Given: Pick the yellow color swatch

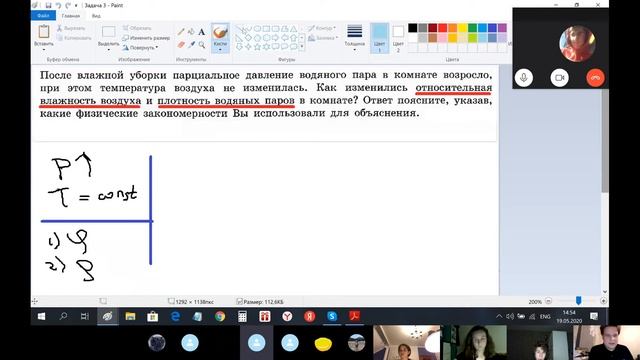Looking at the screenshot, I should pyautogui.click(x=462, y=28).
